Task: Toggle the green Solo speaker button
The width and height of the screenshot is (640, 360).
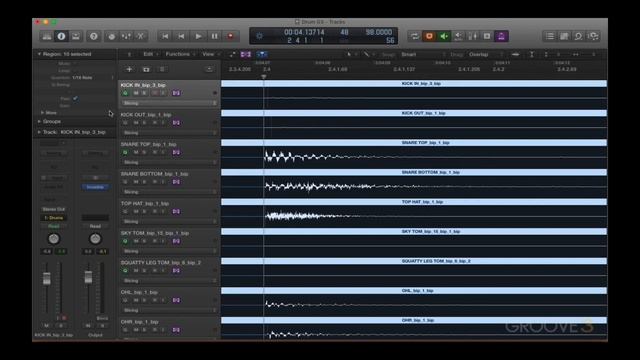Action: pos(444,36)
